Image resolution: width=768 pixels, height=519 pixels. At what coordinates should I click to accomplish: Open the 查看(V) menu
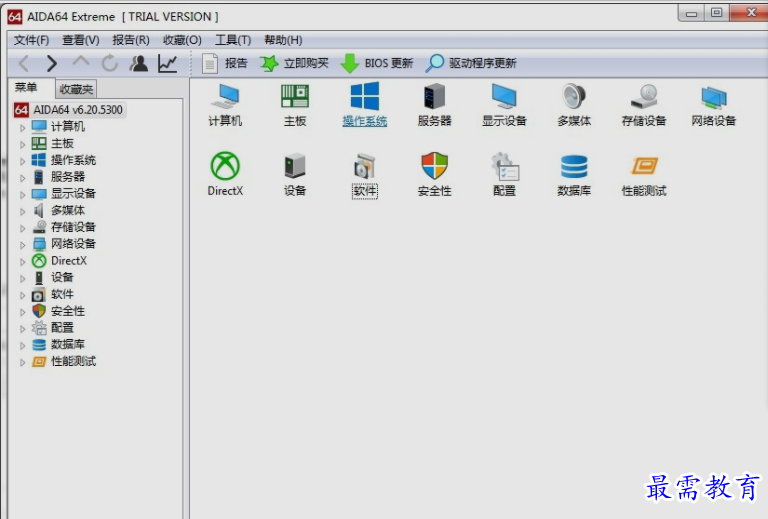point(81,40)
